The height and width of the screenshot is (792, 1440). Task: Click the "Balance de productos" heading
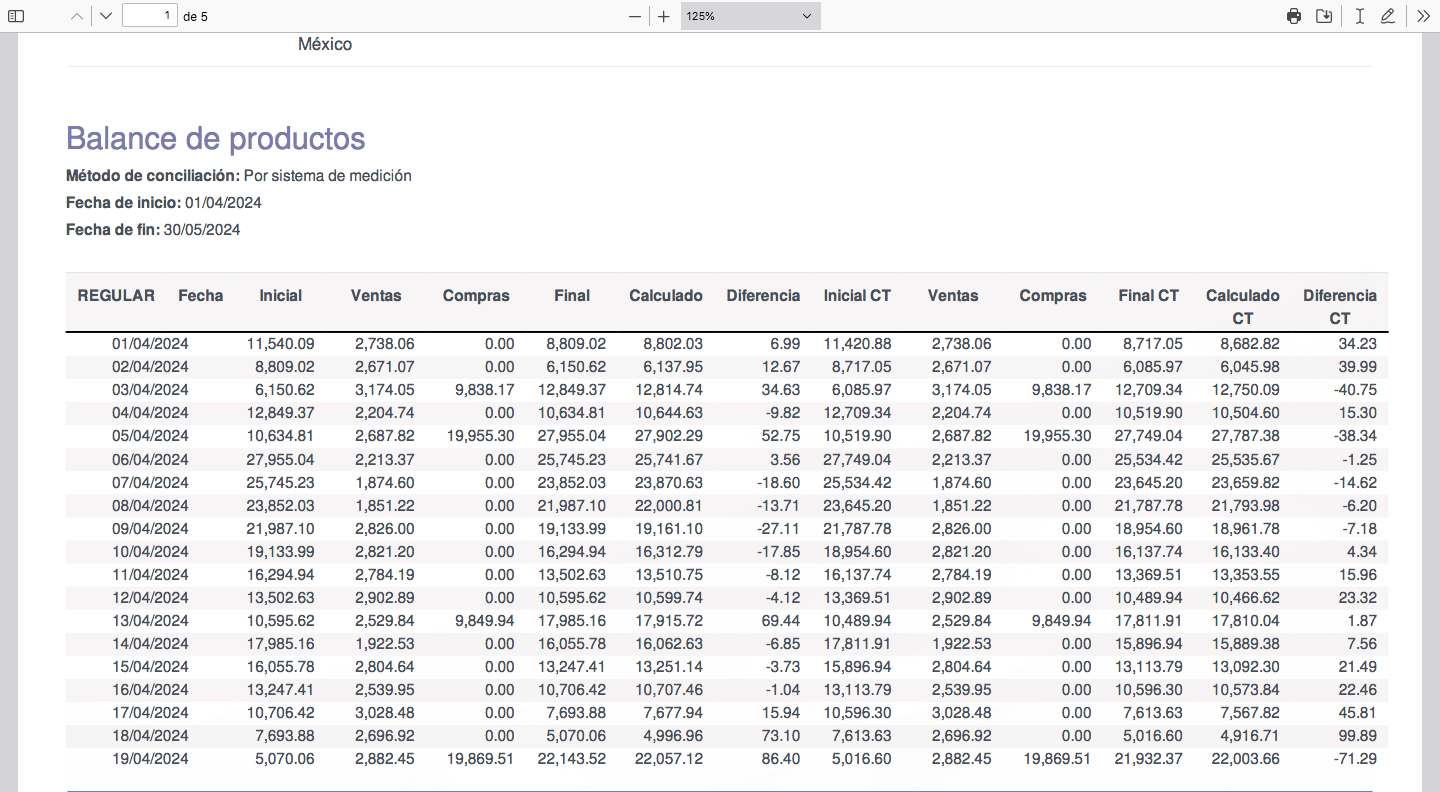(215, 138)
